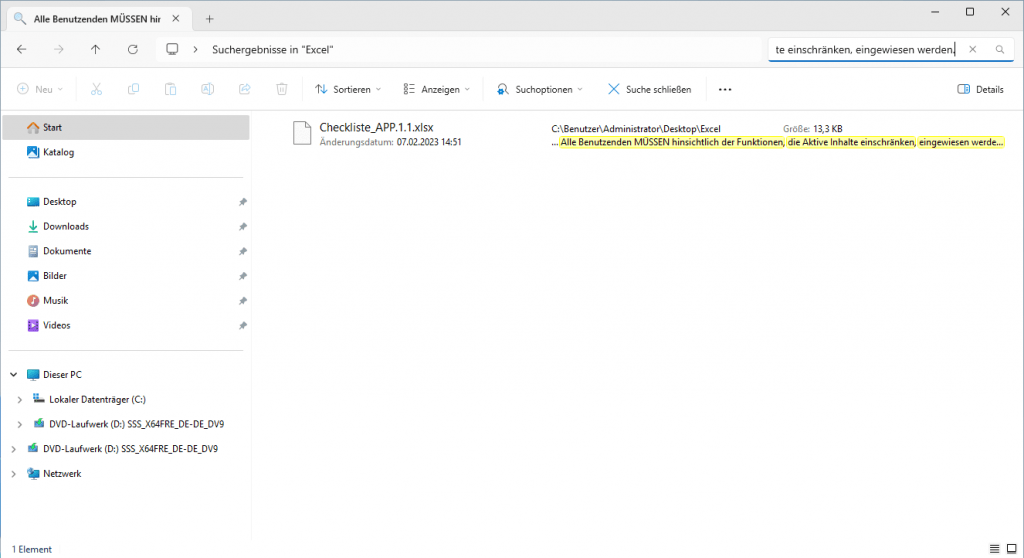This screenshot has height=558, width=1024.
Task: Switch to large thumbnails view in status bar
Action: [x=1010, y=549]
